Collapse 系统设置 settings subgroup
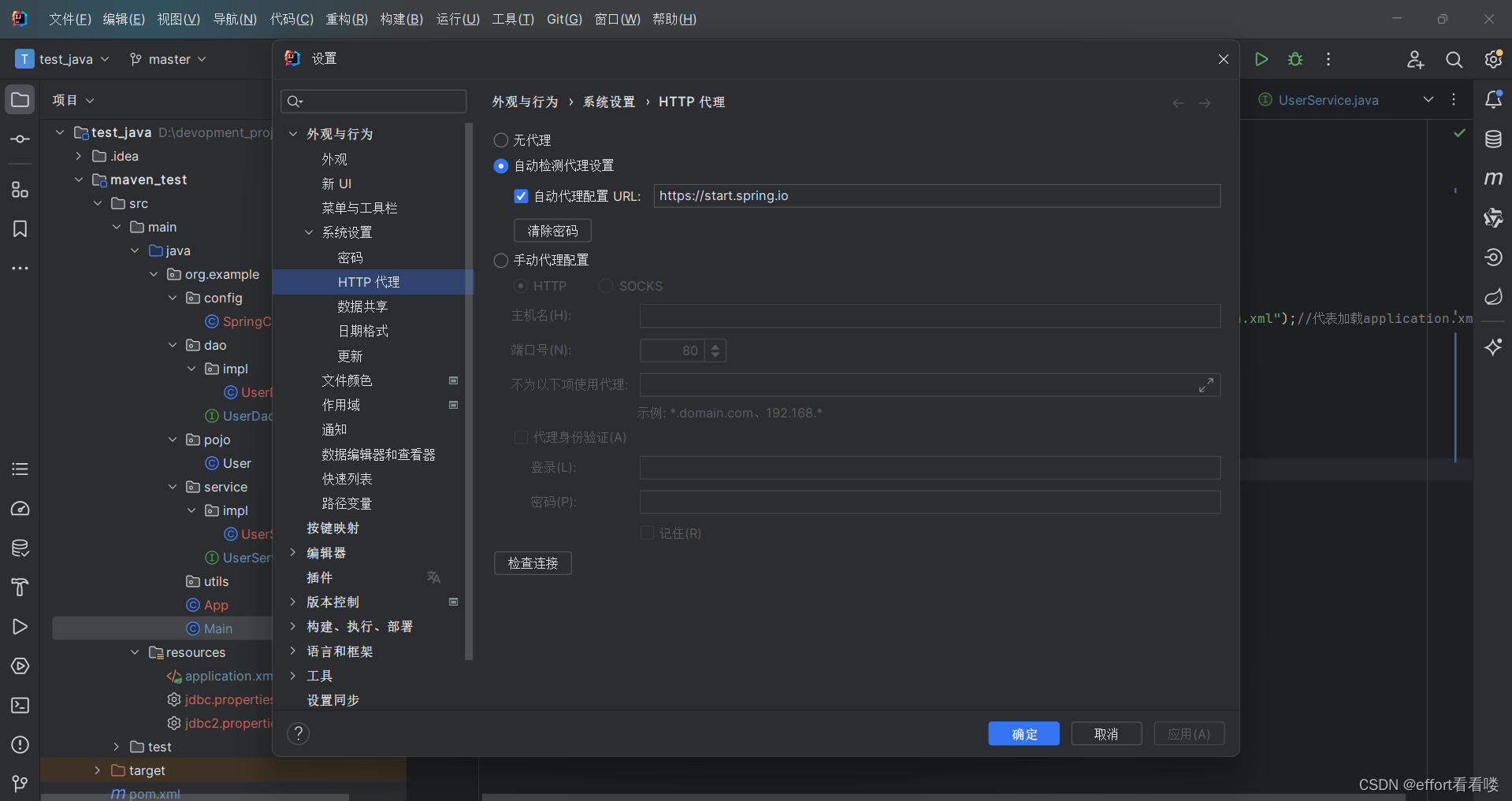This screenshot has height=801, width=1512. tap(309, 232)
